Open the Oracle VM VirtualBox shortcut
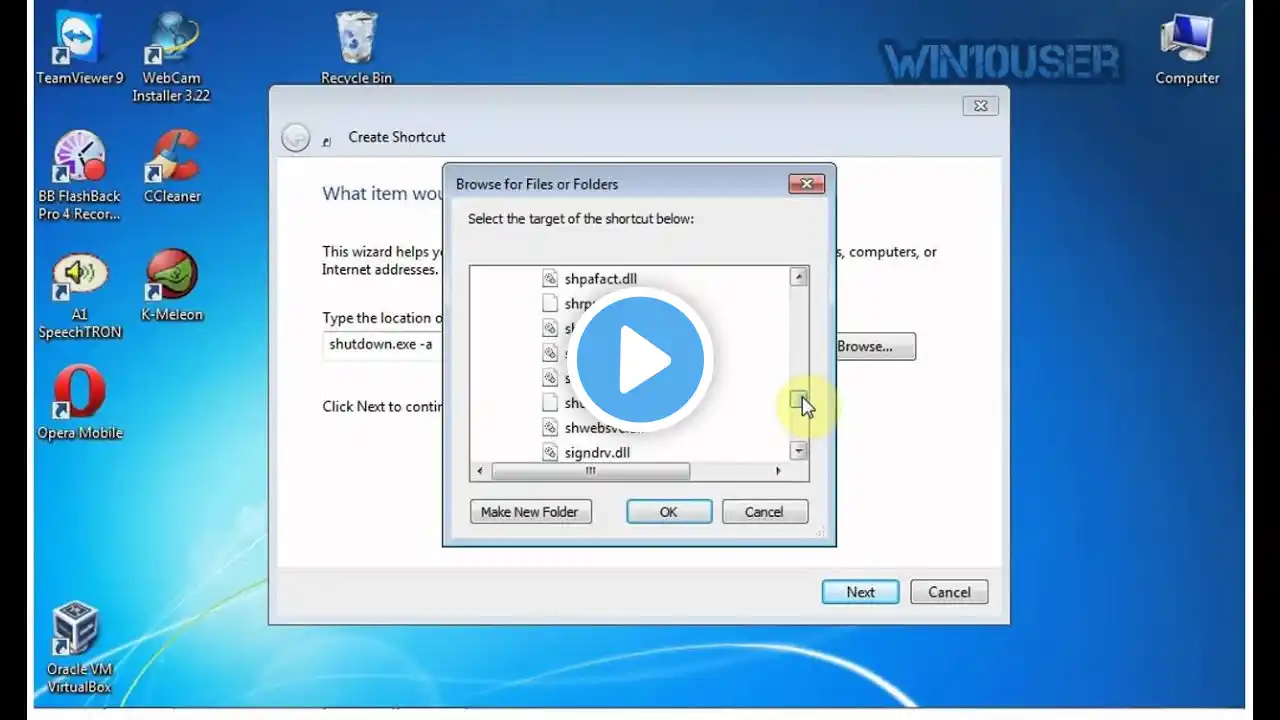The height and width of the screenshot is (720, 1280). pyautogui.click(x=79, y=648)
